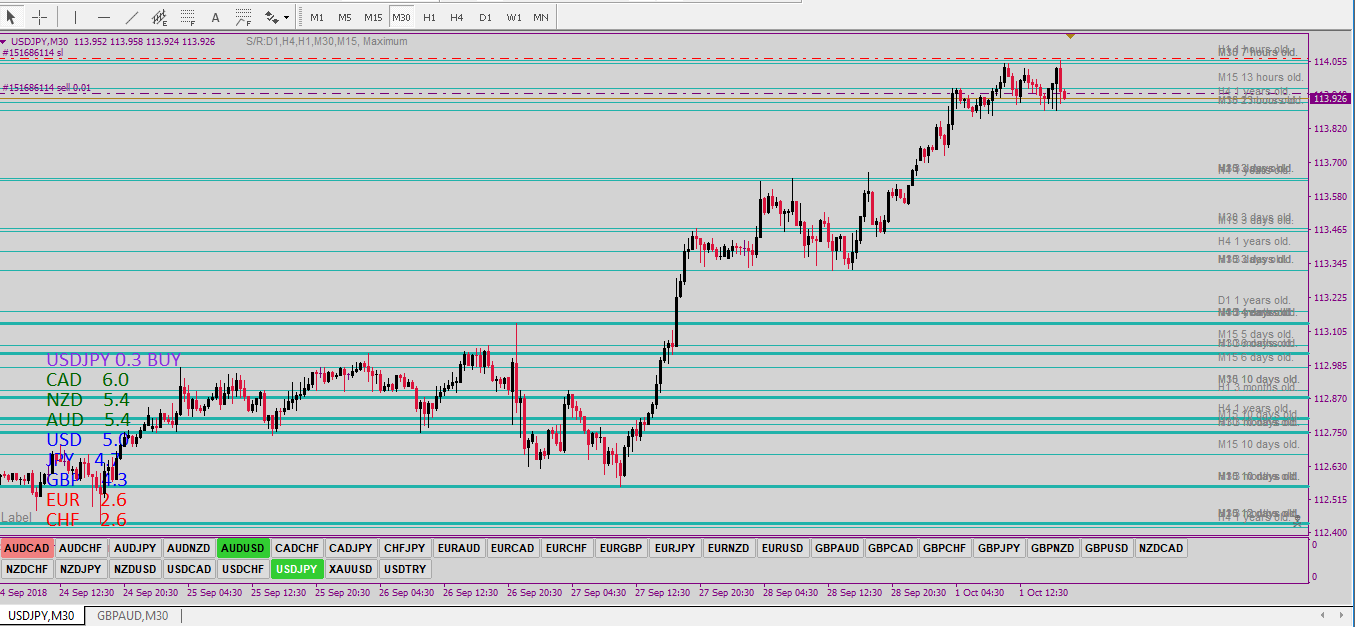Switch chart to H1 timeframe
Screen dimensions: 1355x627
point(429,17)
